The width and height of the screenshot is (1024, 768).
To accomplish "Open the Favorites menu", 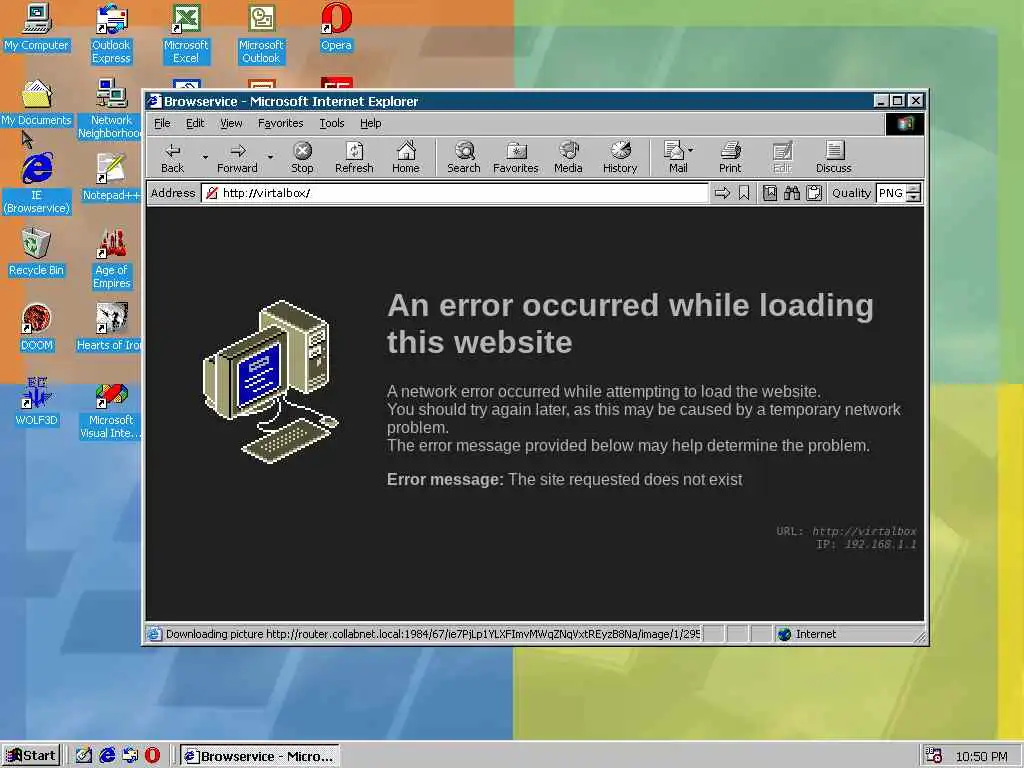I will point(280,123).
